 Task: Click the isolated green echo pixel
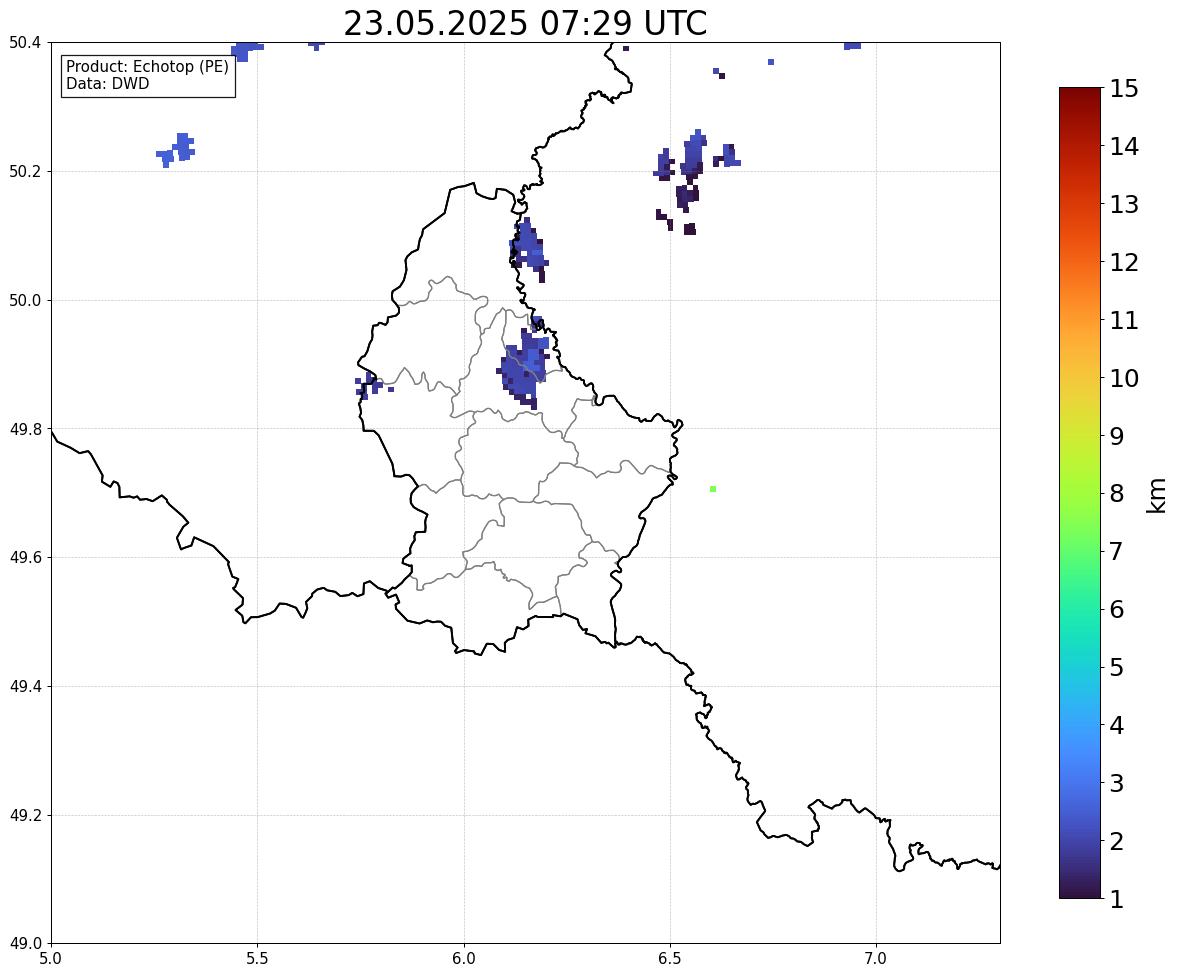pyautogui.click(x=713, y=489)
